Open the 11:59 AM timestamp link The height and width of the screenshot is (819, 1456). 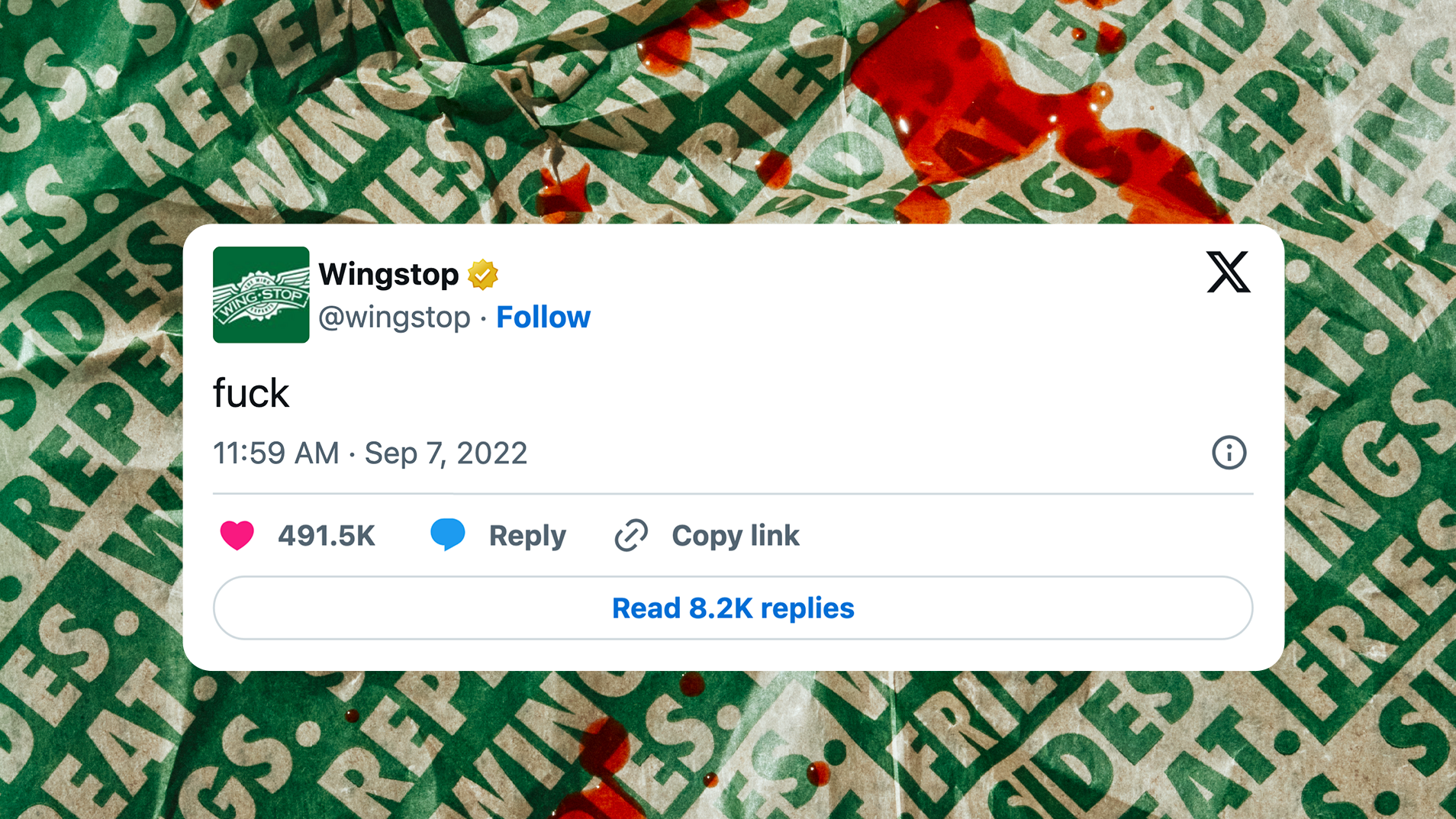[x=276, y=453]
